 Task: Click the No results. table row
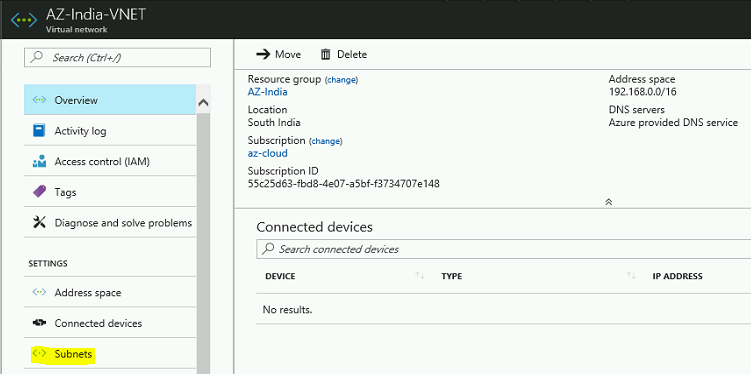(503, 309)
